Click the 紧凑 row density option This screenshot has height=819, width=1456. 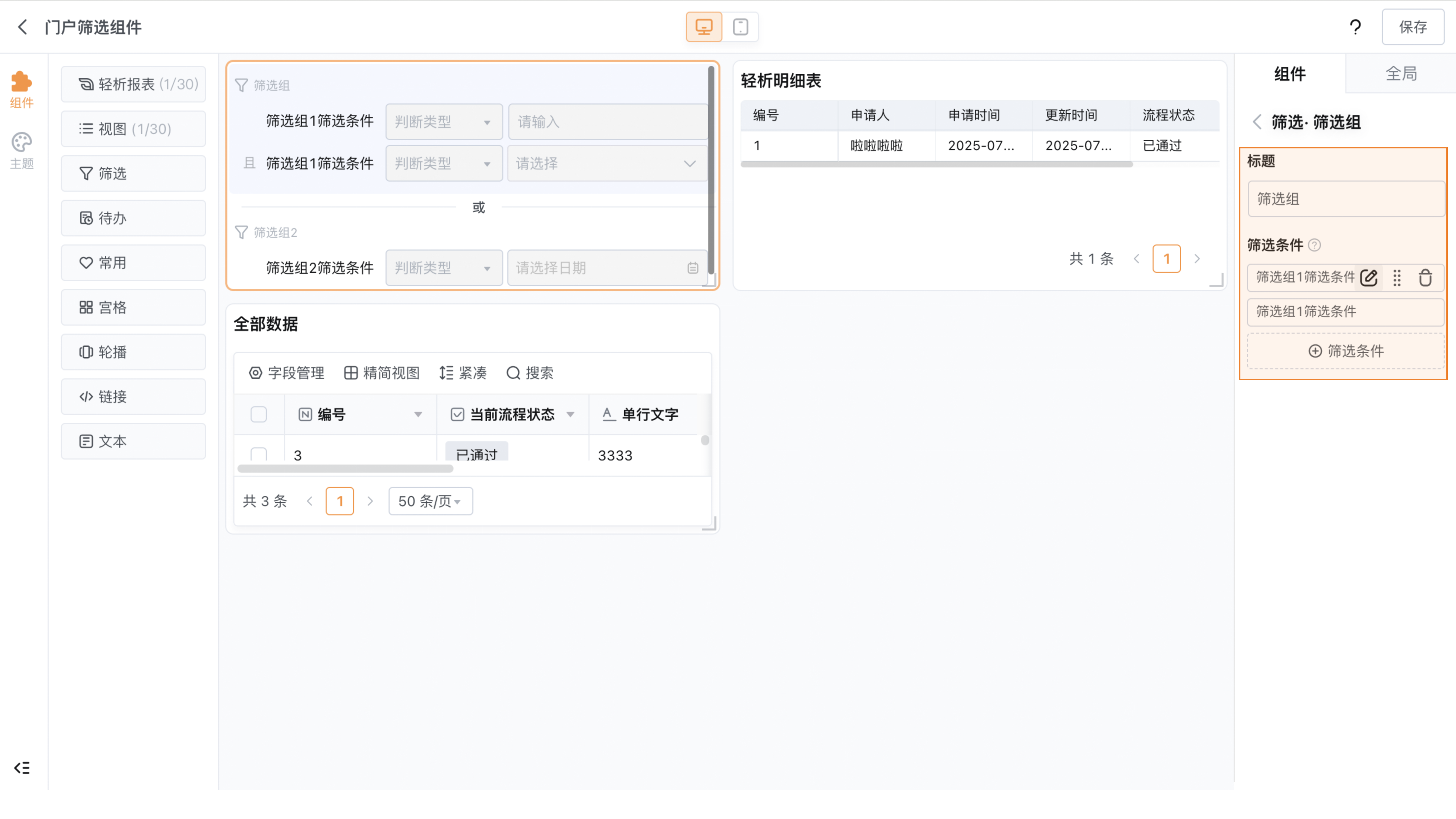pos(463,373)
